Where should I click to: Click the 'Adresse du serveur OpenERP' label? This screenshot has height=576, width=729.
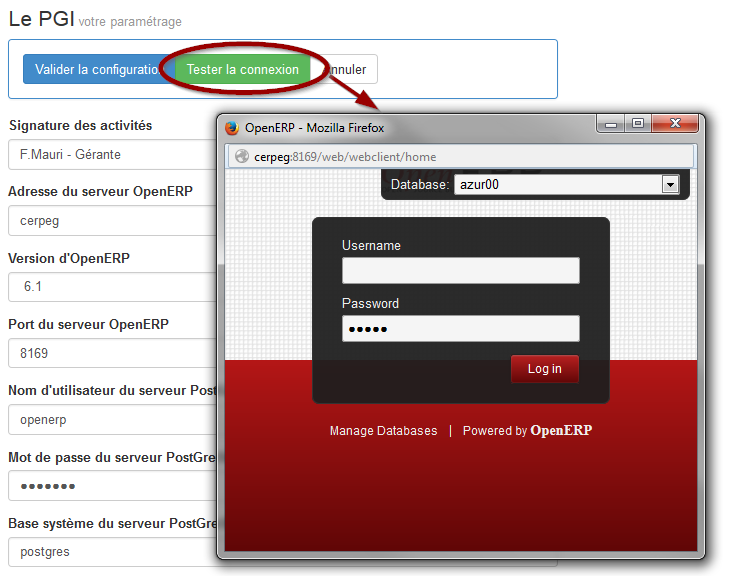(100, 192)
